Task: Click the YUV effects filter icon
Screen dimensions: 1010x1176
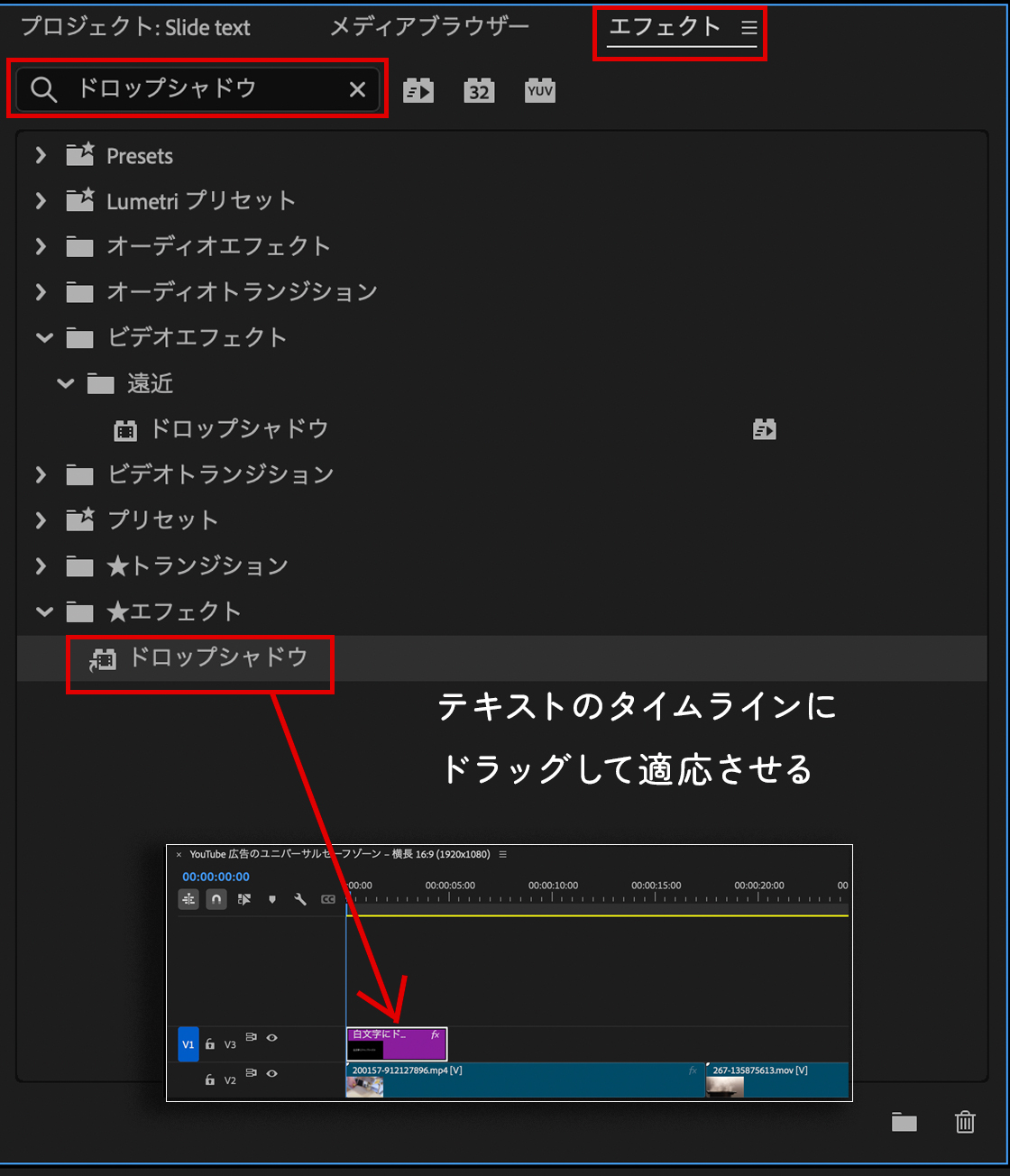Action: click(x=539, y=90)
